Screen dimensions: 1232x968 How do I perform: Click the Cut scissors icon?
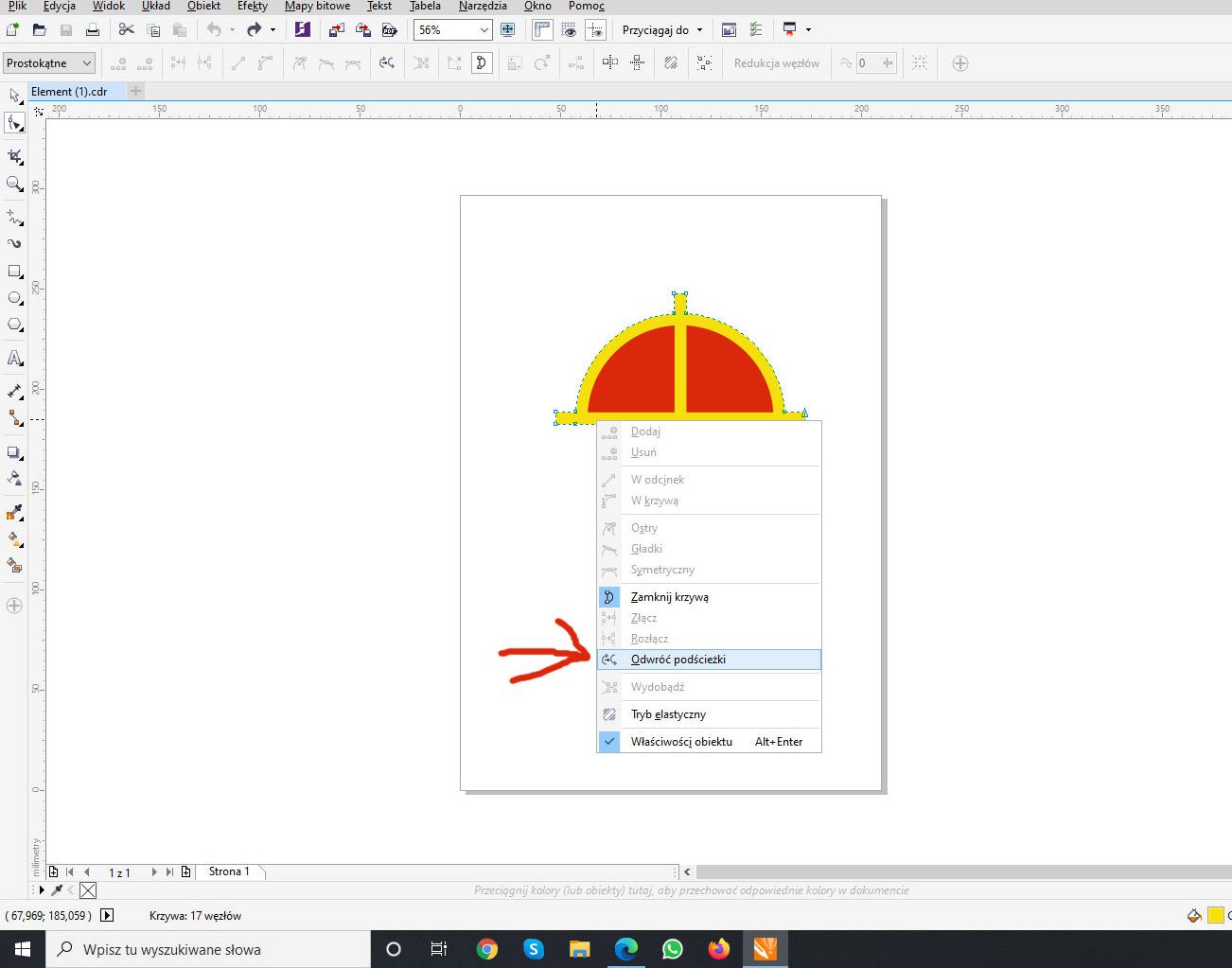pyautogui.click(x=126, y=30)
